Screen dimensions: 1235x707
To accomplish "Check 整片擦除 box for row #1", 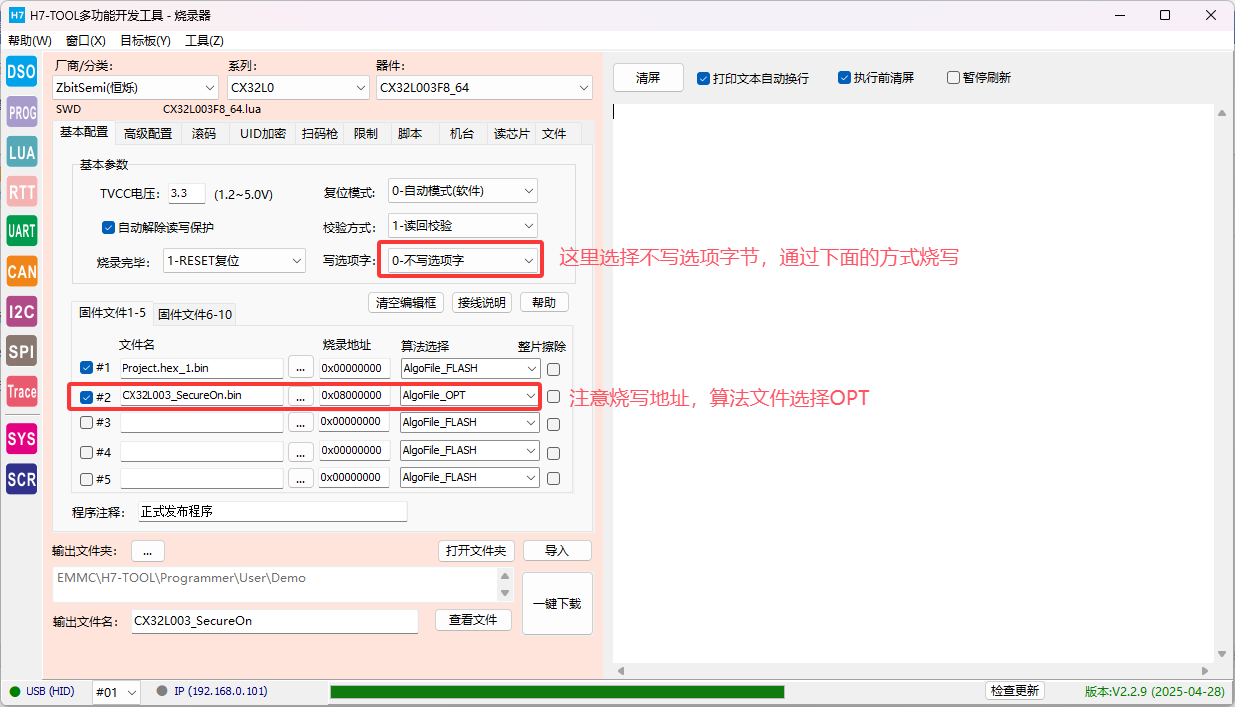I will coord(553,369).
